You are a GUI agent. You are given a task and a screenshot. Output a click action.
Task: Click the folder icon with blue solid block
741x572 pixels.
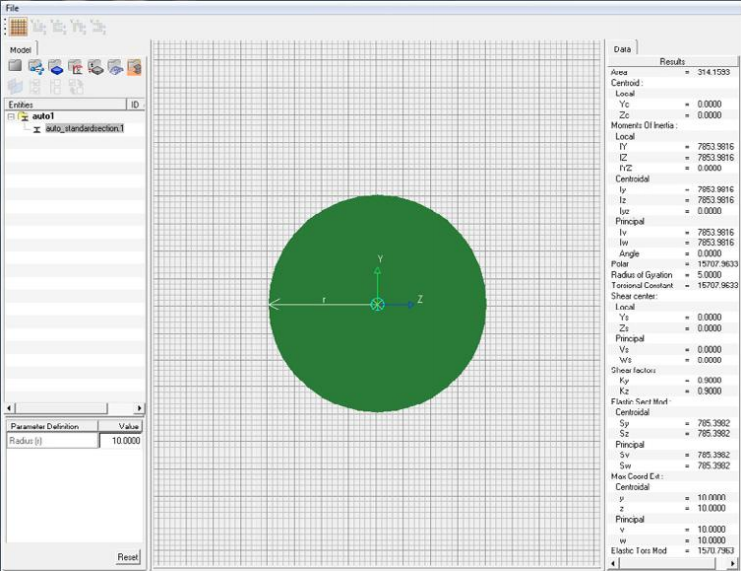pos(55,67)
